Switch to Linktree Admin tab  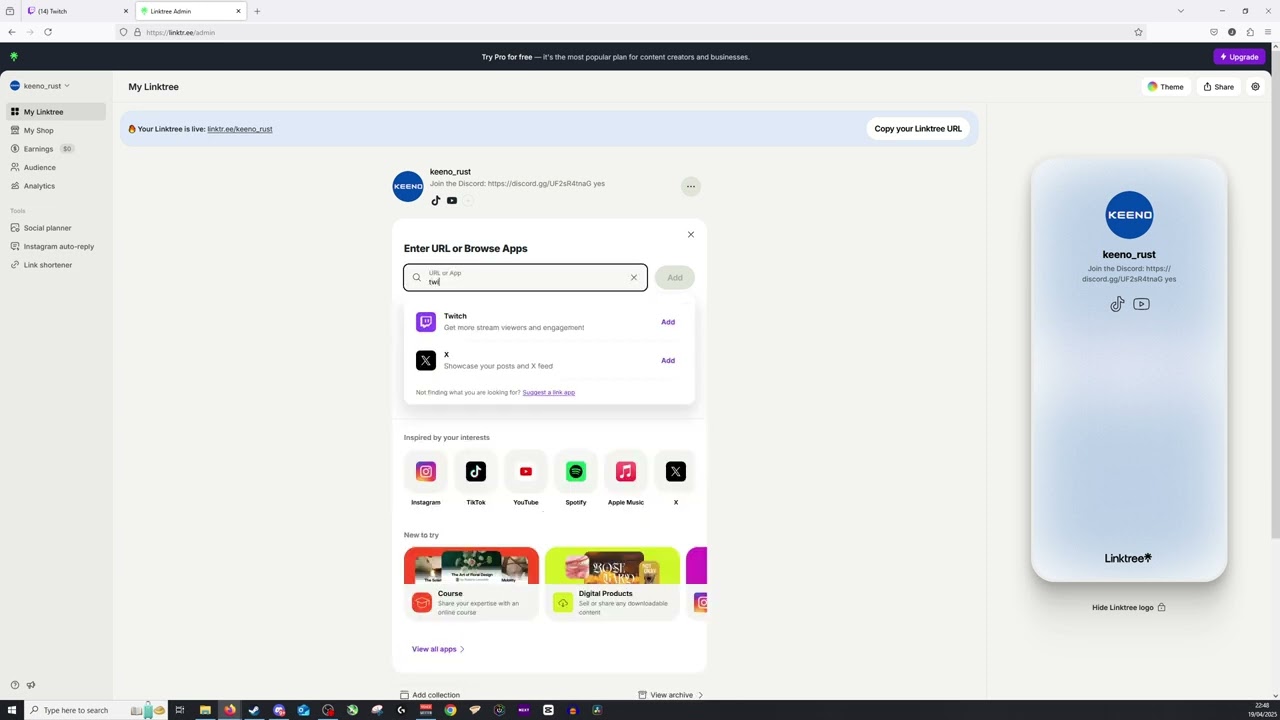click(190, 11)
